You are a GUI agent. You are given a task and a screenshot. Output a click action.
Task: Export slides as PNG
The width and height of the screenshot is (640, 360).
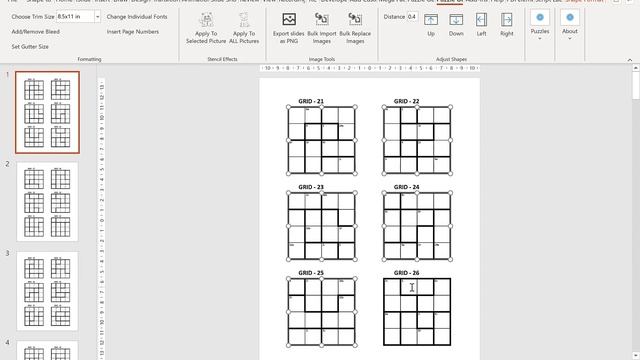(x=289, y=28)
